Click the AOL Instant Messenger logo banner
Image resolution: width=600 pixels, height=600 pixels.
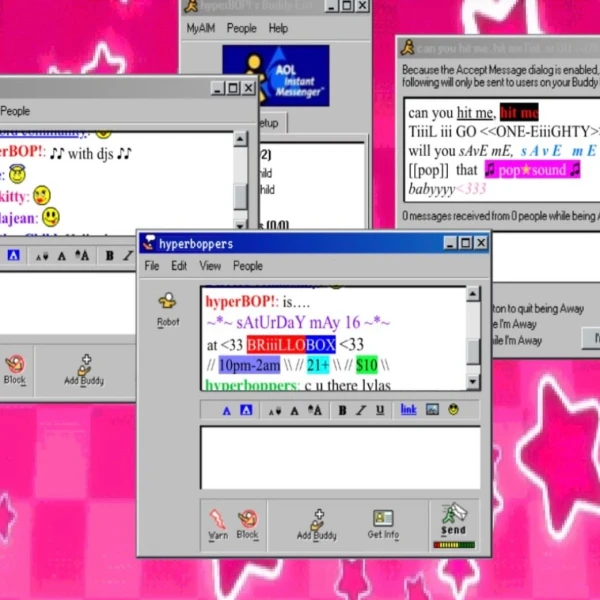click(x=276, y=75)
